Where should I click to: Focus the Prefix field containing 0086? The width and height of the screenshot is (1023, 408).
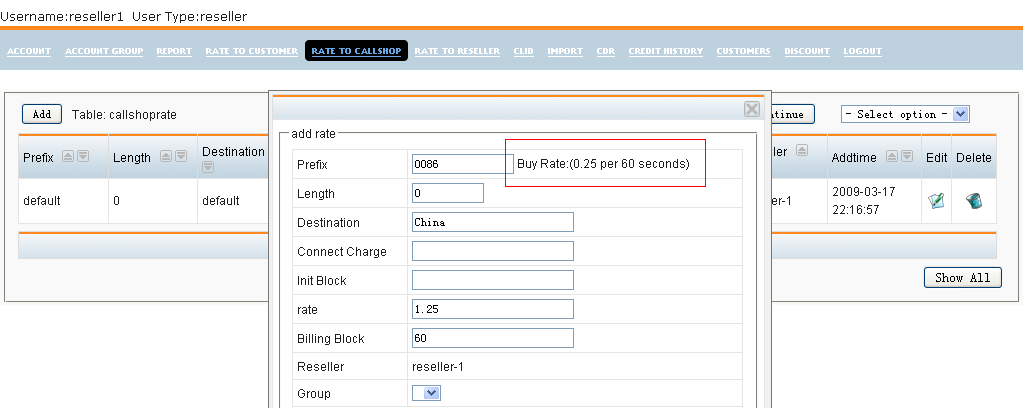(463, 164)
